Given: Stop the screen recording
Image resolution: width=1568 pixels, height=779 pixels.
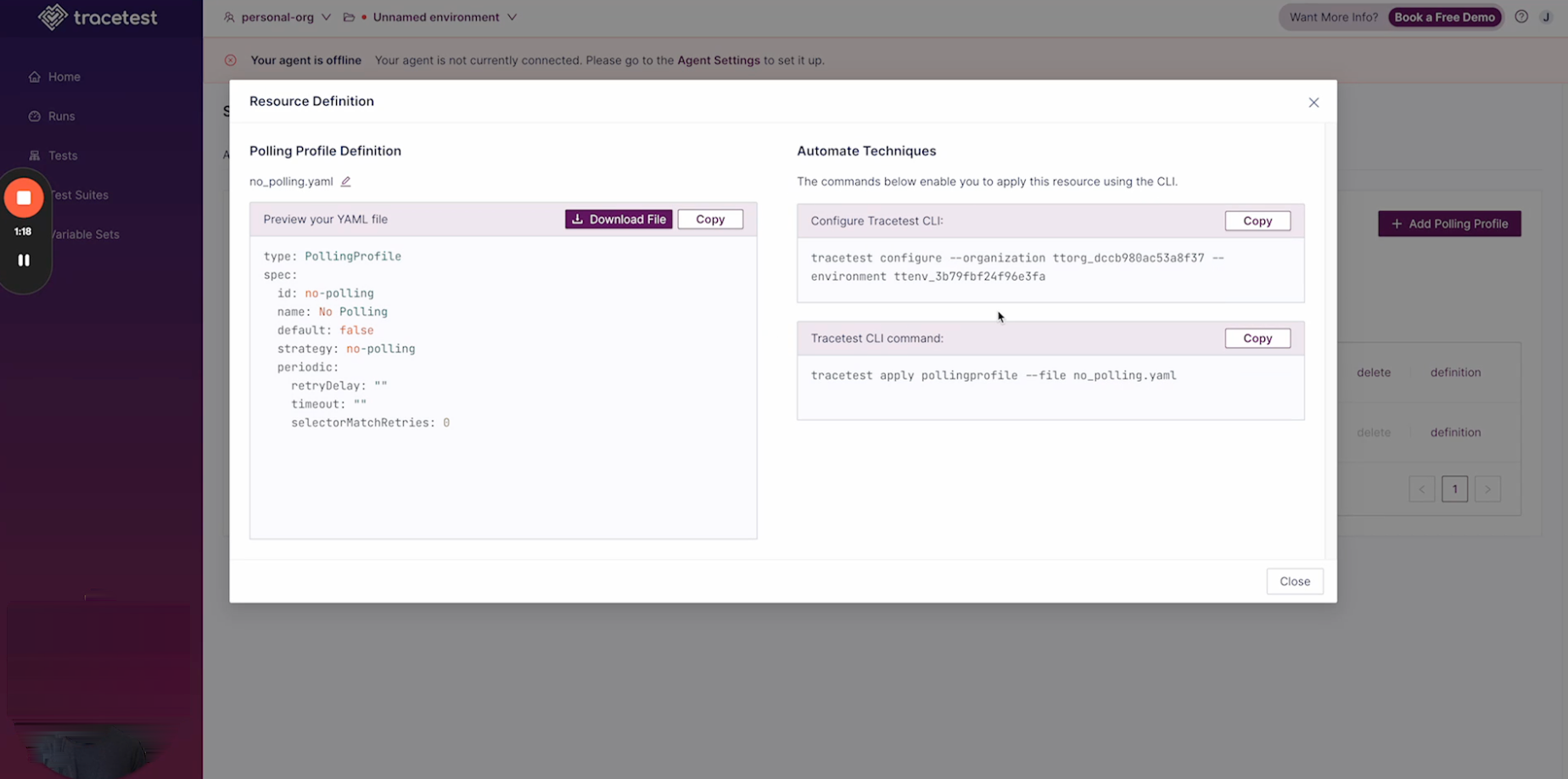Looking at the screenshot, I should pyautogui.click(x=24, y=198).
